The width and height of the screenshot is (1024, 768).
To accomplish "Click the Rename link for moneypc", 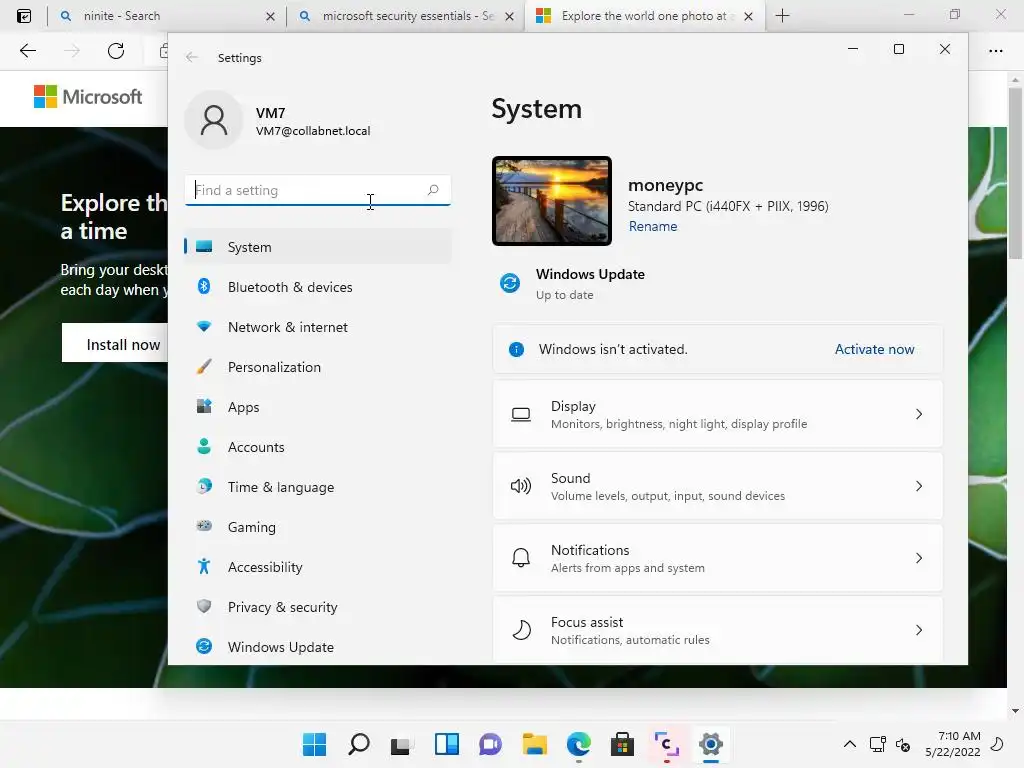I will point(652,226).
